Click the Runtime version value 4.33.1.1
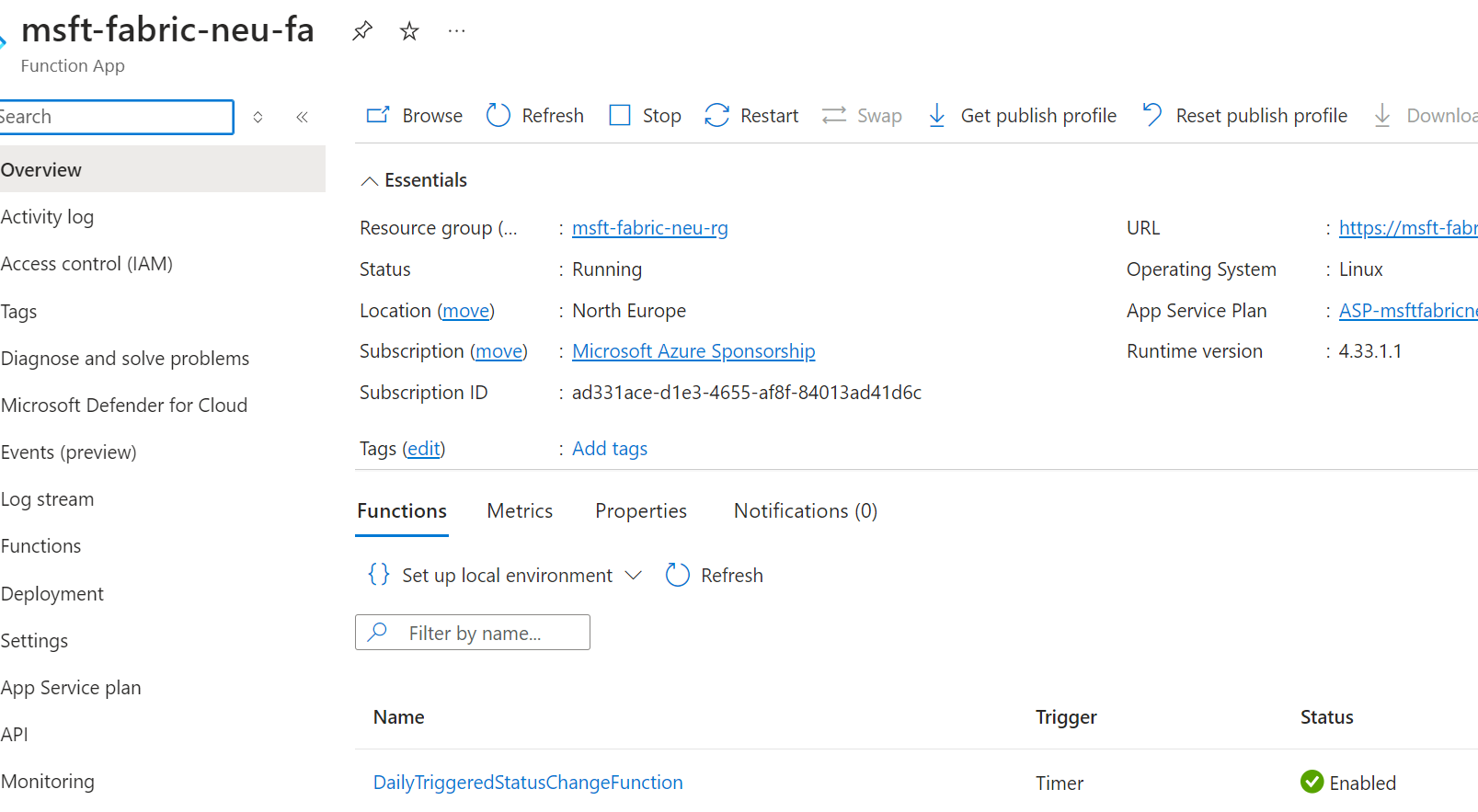 (1370, 351)
